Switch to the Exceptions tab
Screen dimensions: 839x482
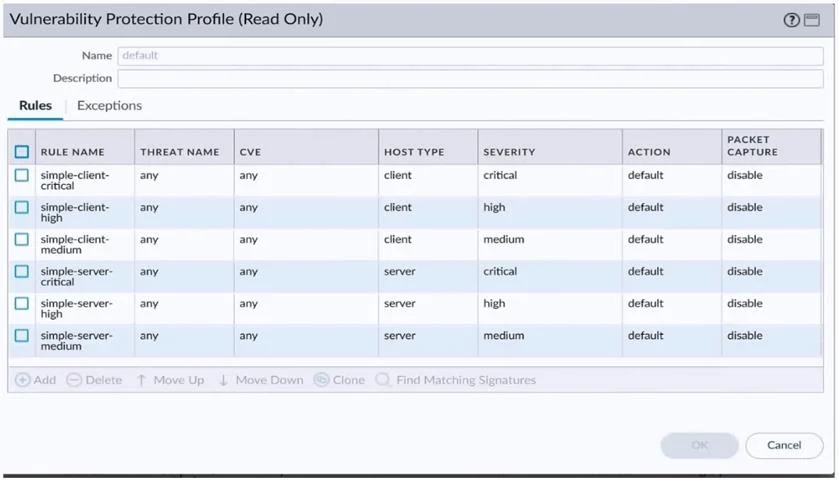(x=109, y=105)
